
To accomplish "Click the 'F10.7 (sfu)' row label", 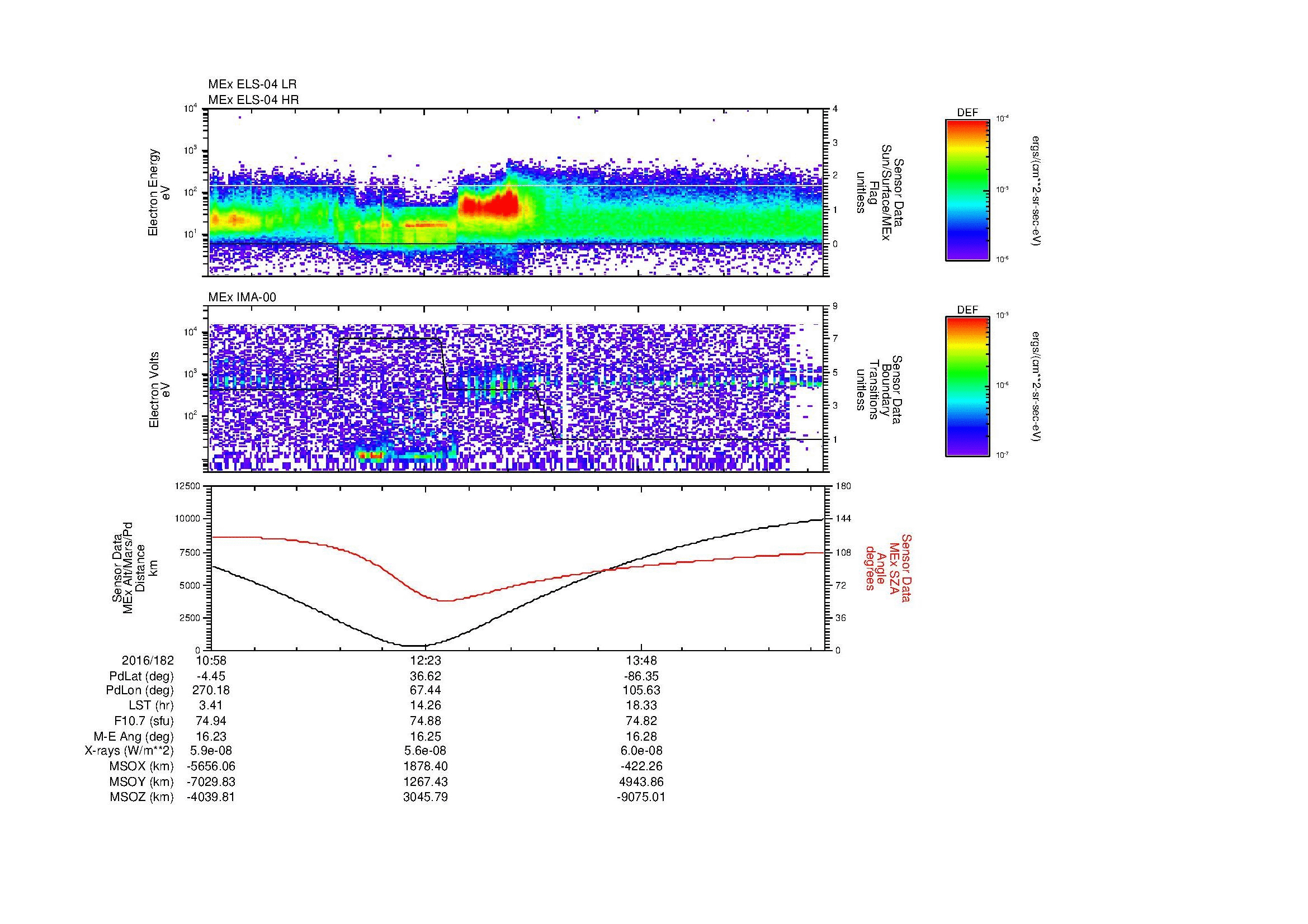I will click(144, 721).
